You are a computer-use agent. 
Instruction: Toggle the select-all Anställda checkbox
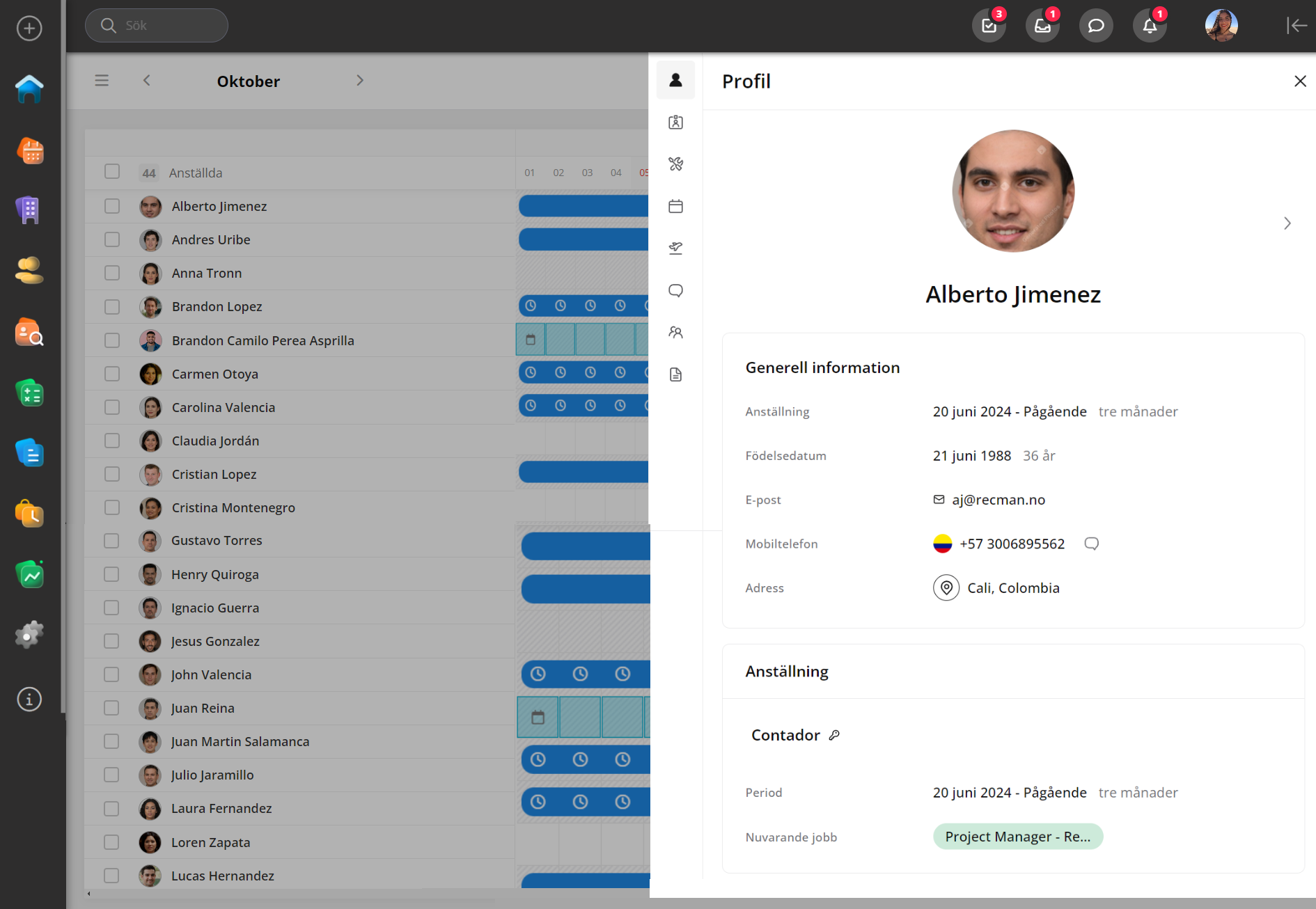click(112, 172)
